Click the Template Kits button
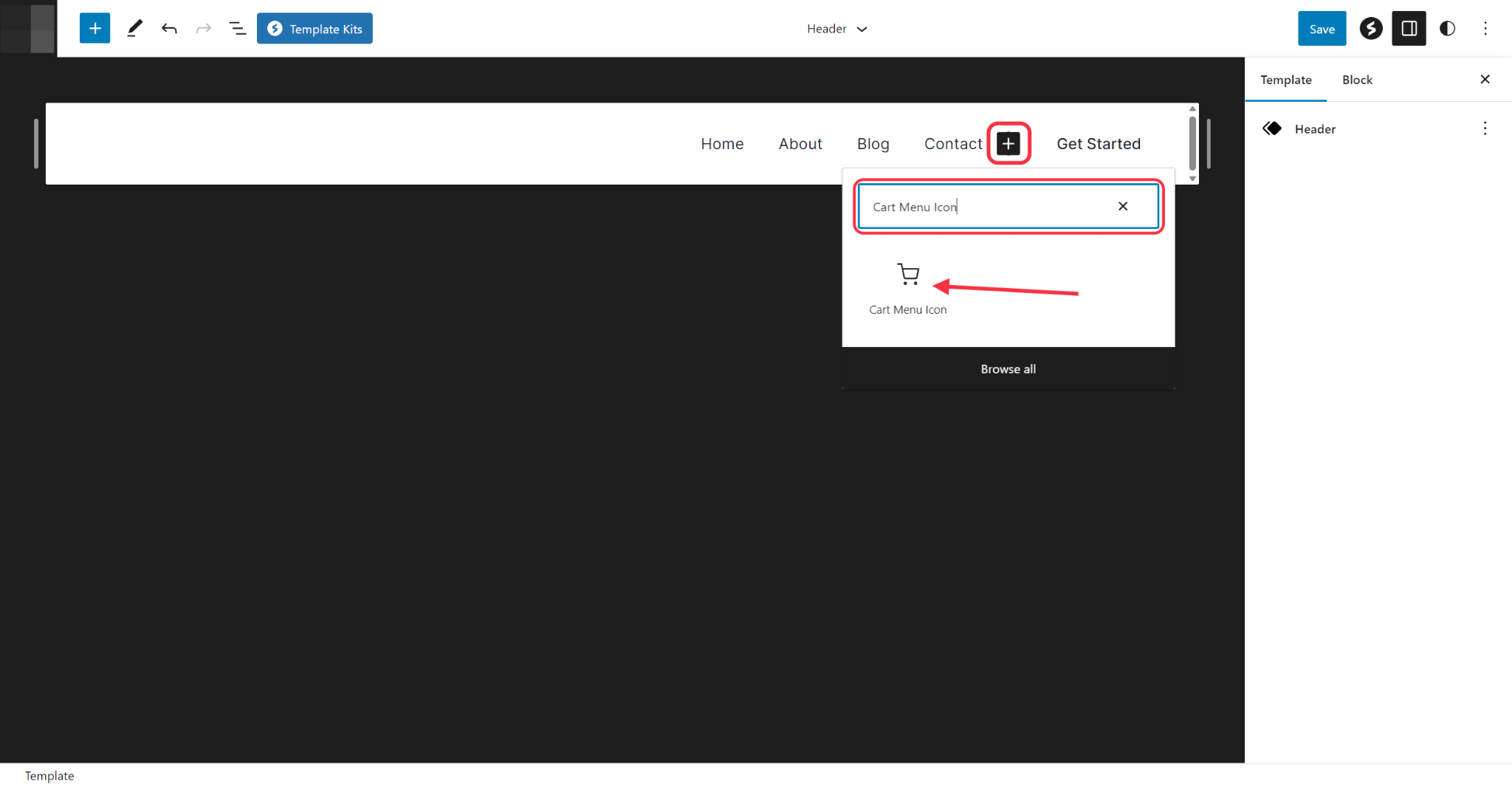This screenshot has width=1512, height=787. point(315,28)
